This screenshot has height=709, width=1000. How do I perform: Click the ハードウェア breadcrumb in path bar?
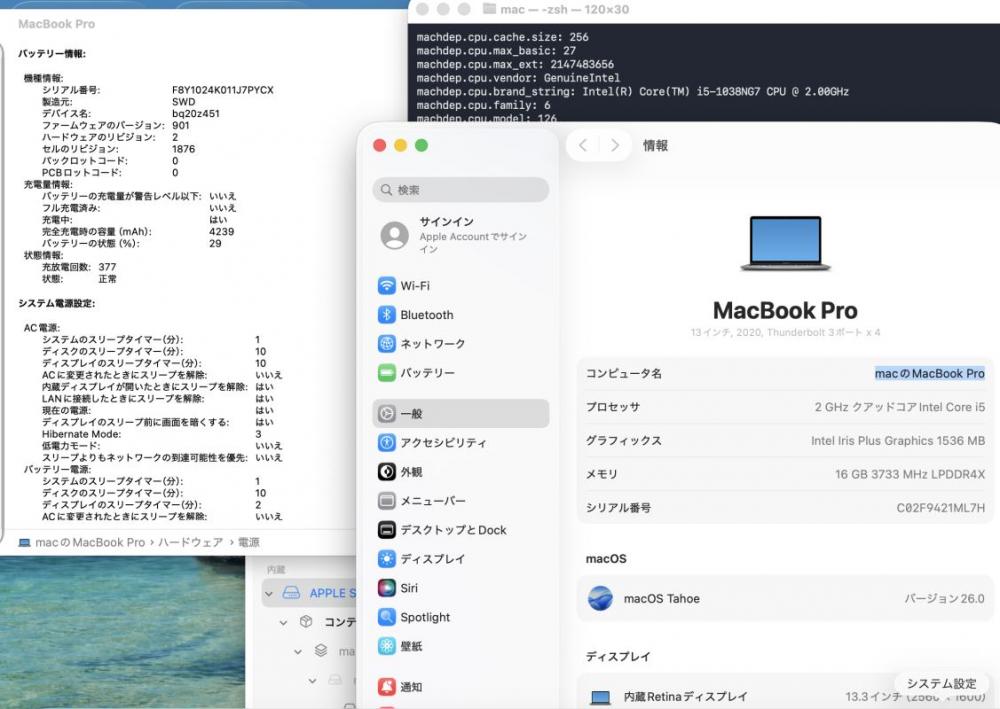coord(192,542)
